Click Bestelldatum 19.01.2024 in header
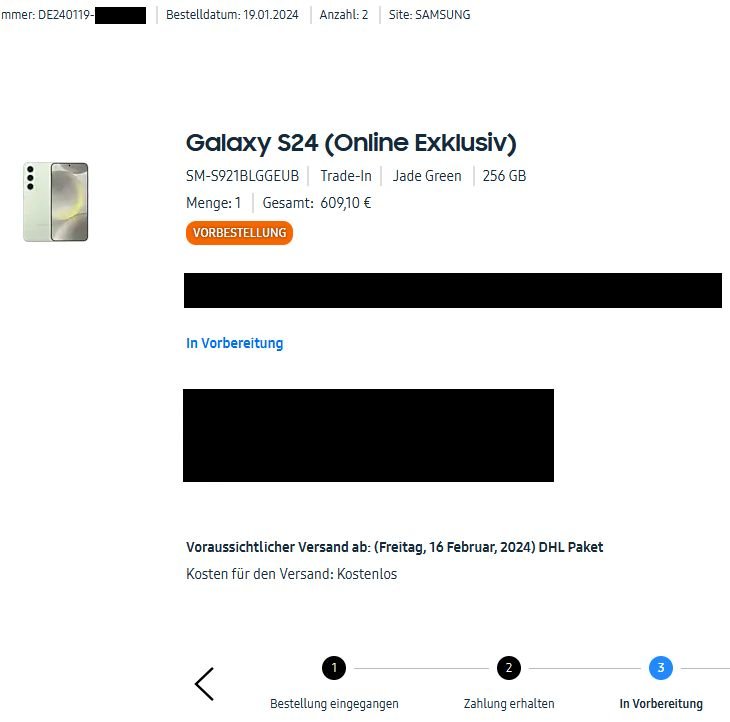730x722 pixels. point(232,15)
